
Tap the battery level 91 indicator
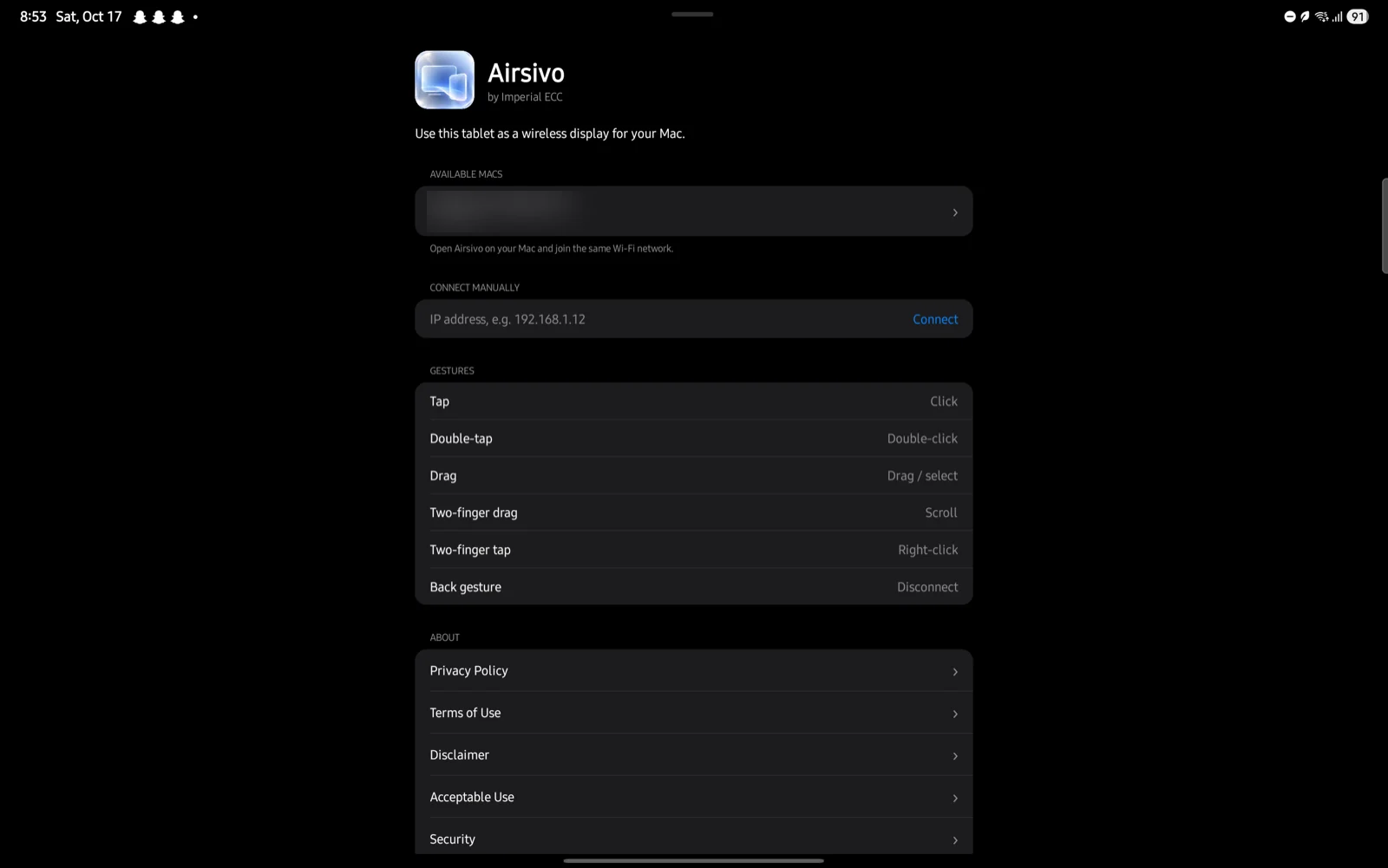[x=1358, y=16]
